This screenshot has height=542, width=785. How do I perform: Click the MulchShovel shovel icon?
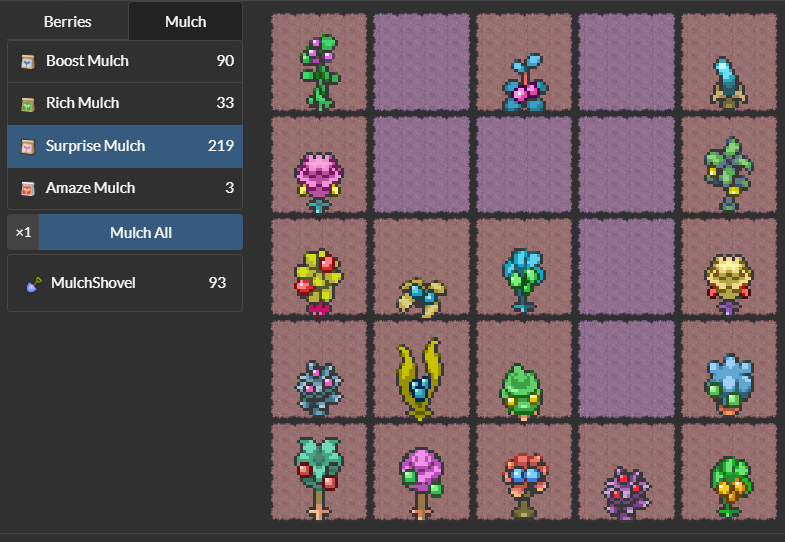click(34, 284)
